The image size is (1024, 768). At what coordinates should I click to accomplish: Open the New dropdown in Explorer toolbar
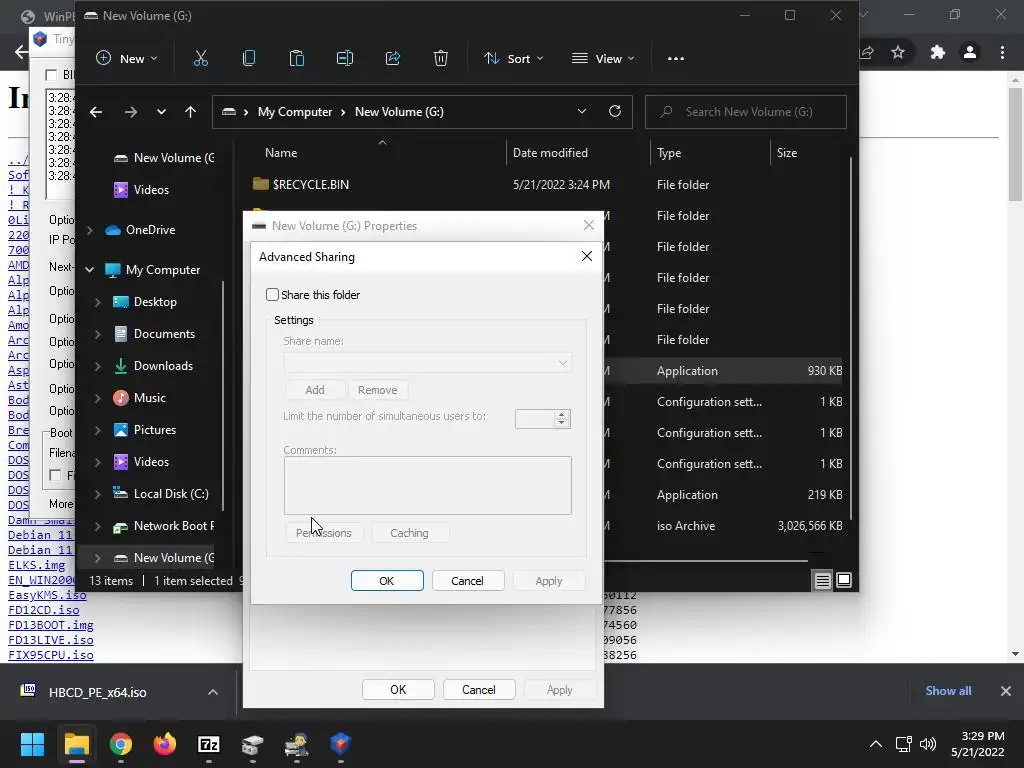click(127, 58)
